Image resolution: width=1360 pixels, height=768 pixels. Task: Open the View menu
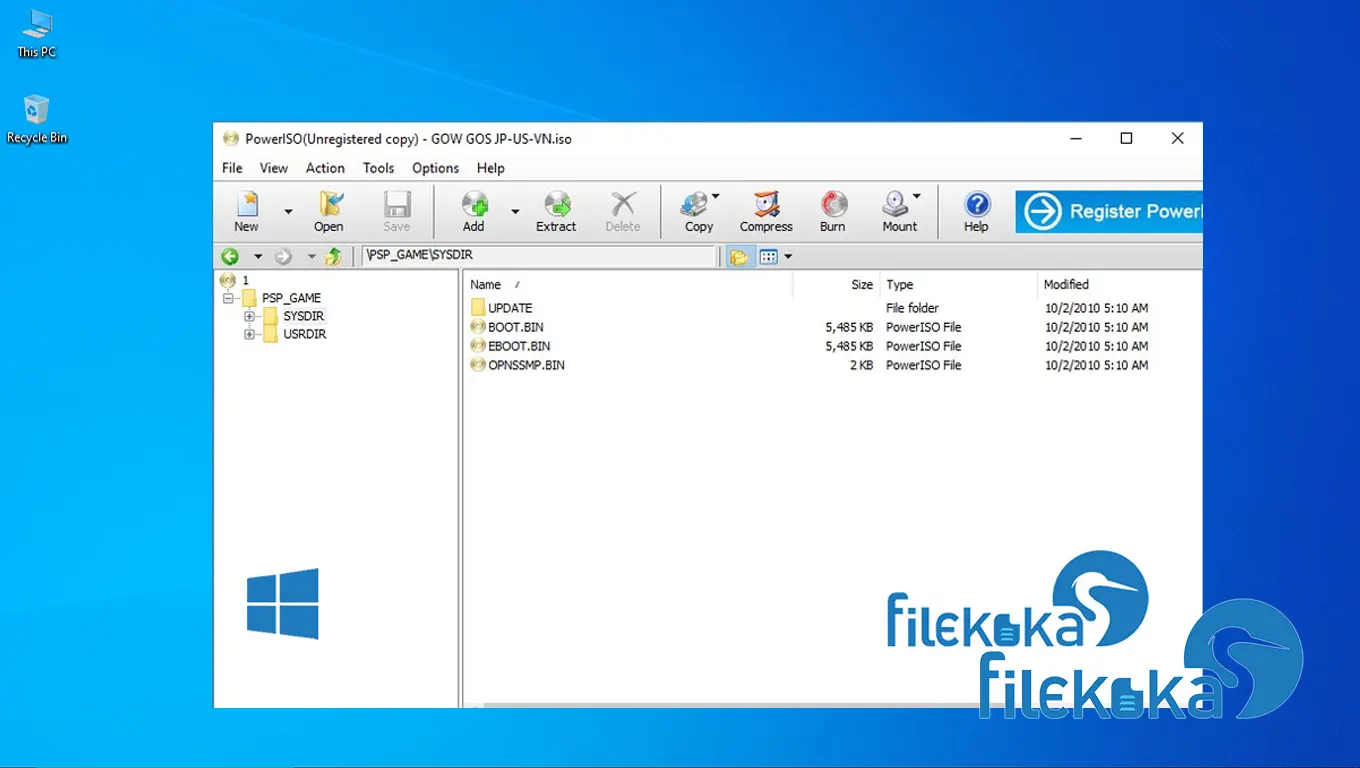[273, 168]
